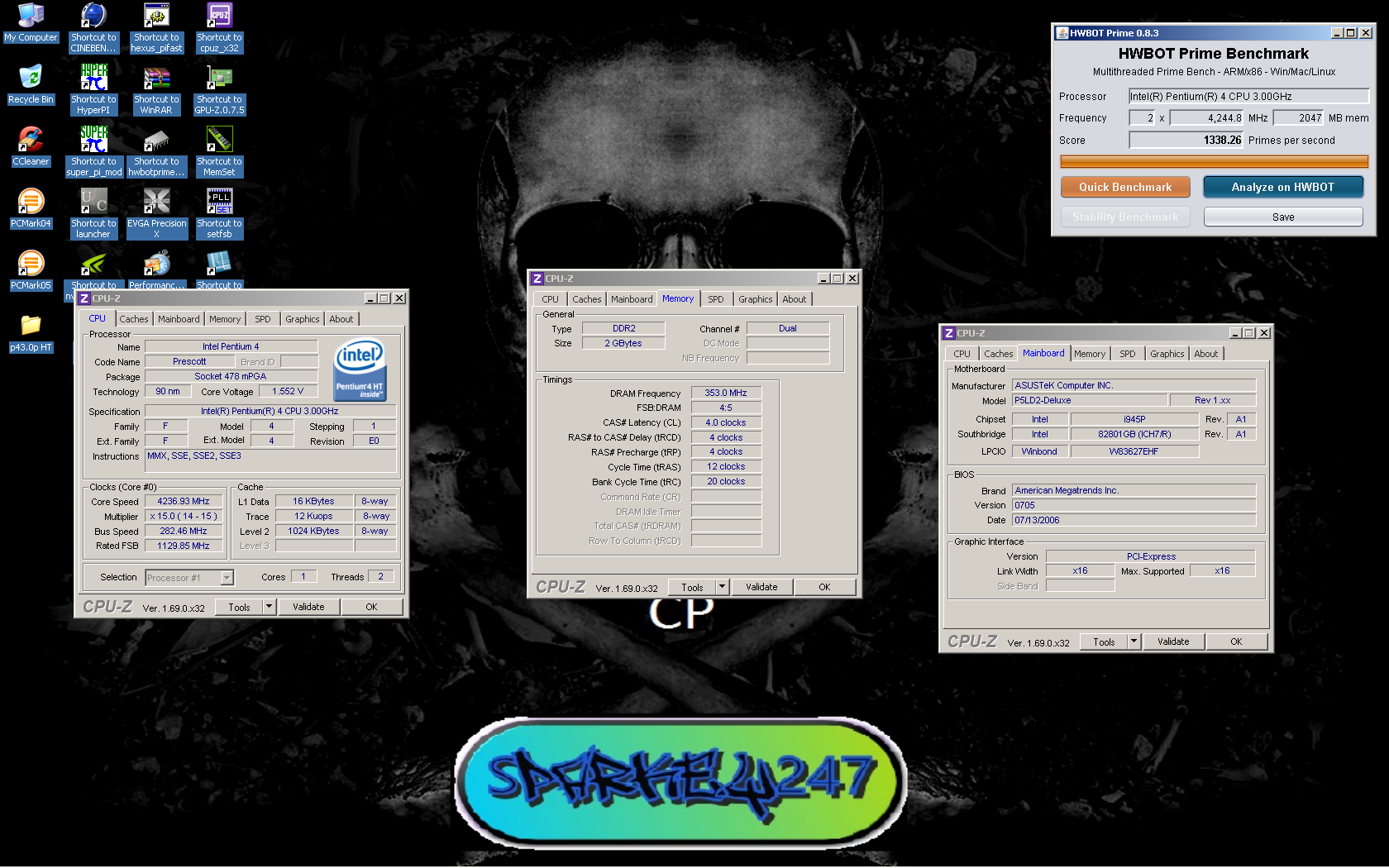Click BIOS date 07/13/2006
This screenshot has height=868, width=1389.
(x=1134, y=520)
